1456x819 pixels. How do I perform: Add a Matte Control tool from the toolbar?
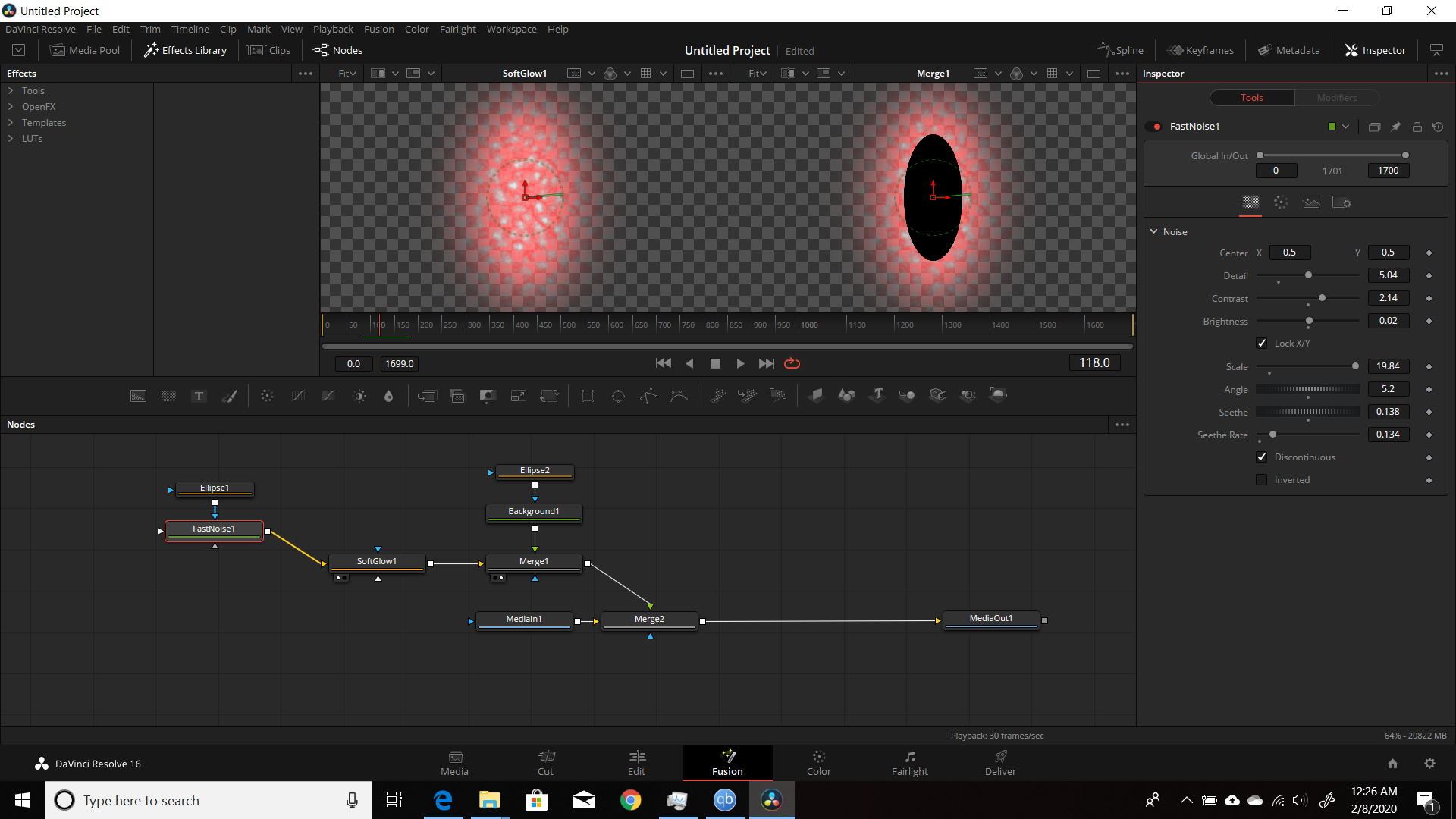[488, 396]
